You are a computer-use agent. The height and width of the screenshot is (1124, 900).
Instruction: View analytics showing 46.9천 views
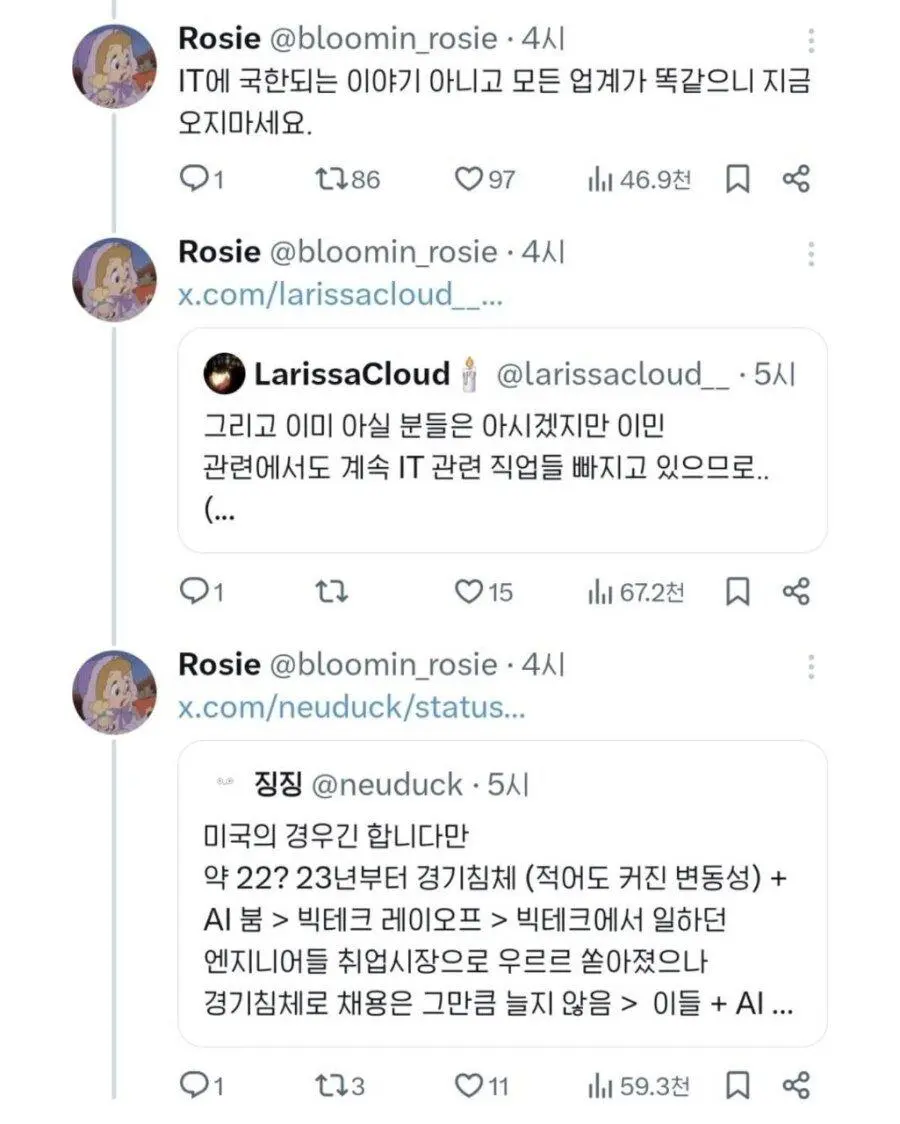click(x=639, y=180)
